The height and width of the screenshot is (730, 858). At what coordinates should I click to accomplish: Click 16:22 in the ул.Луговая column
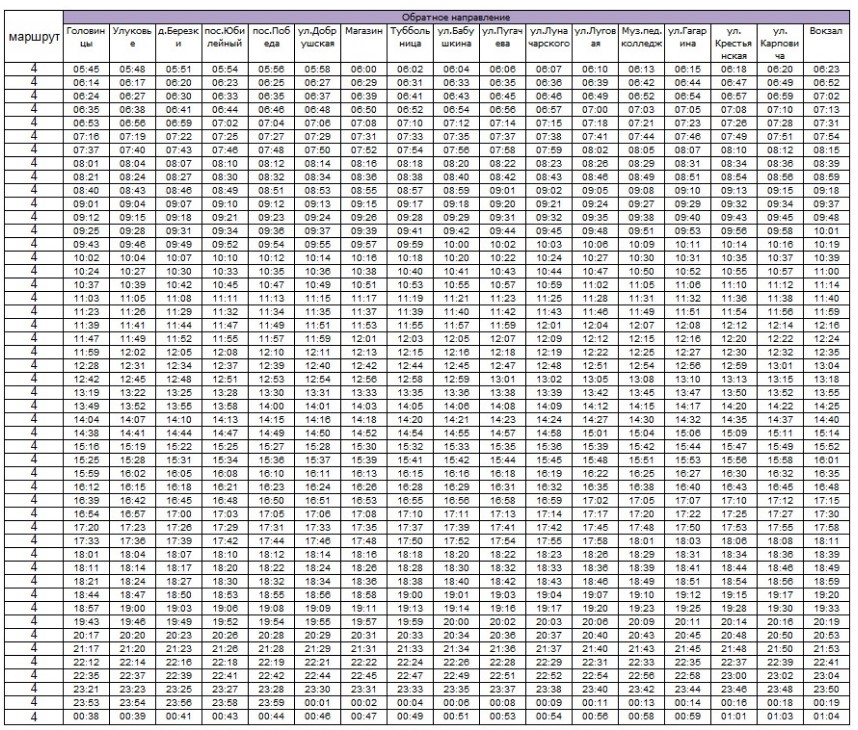tap(595, 473)
